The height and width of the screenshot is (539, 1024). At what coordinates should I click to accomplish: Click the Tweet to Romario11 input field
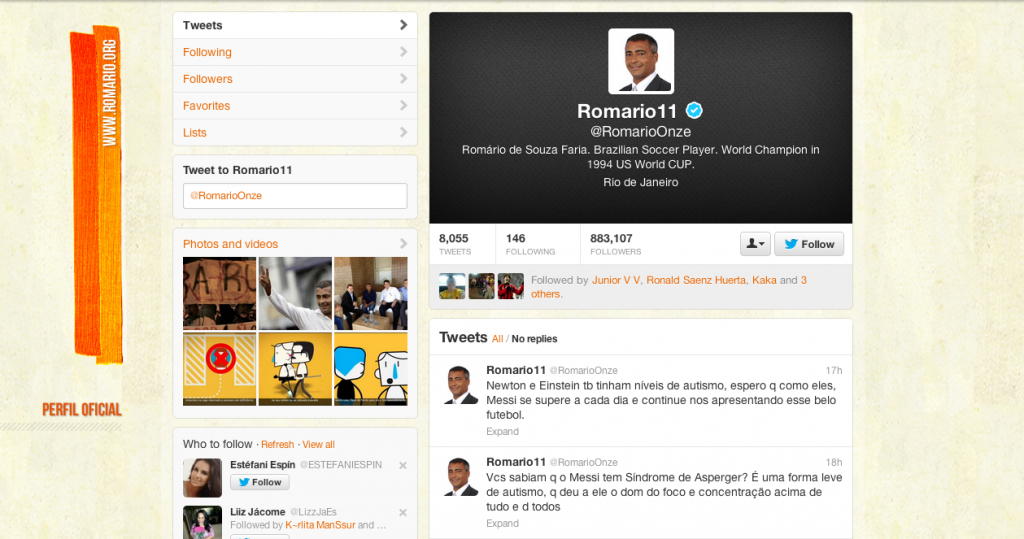[295, 196]
